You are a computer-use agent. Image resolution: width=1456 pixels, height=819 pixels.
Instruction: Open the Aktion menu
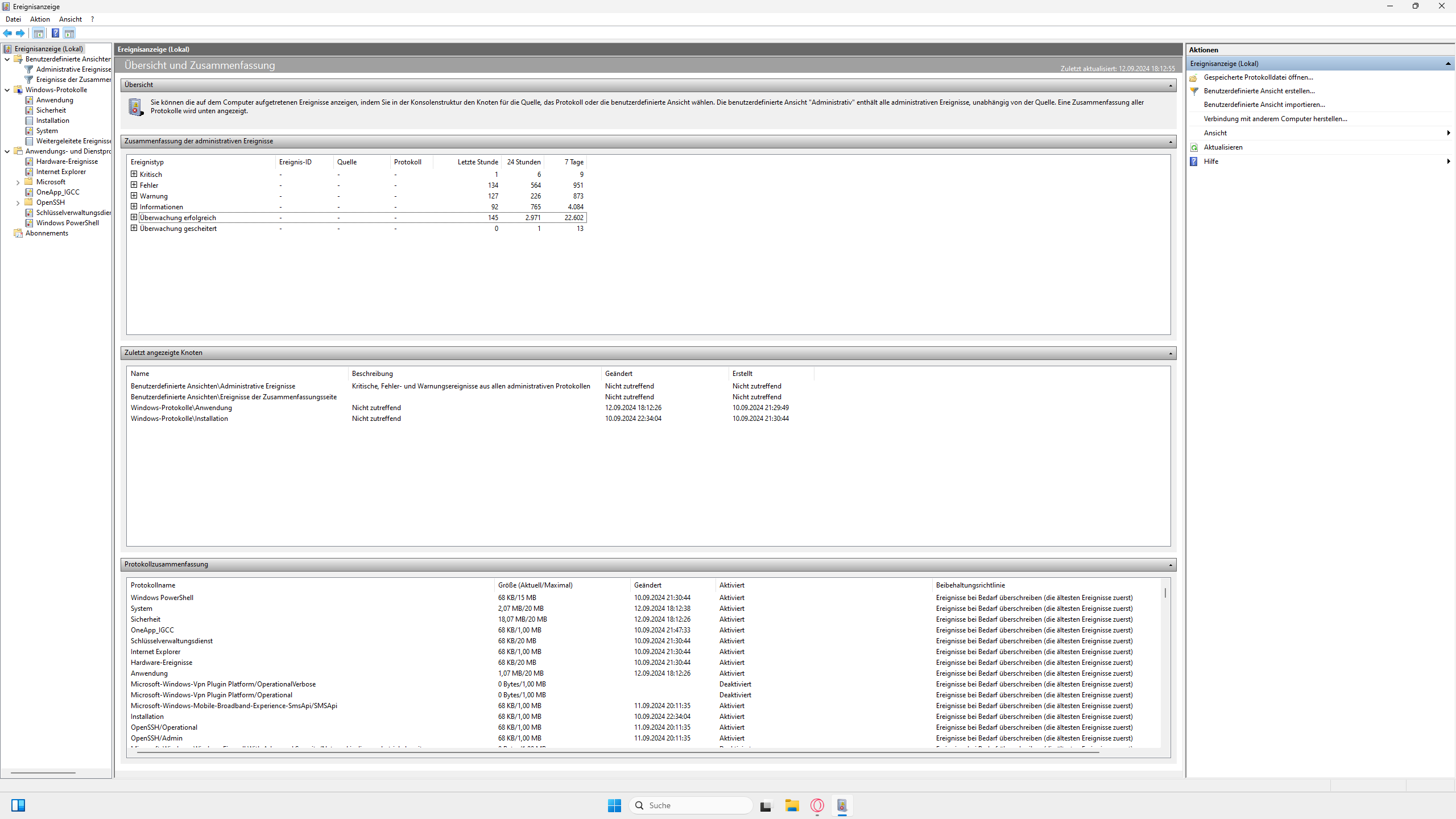pos(40,19)
